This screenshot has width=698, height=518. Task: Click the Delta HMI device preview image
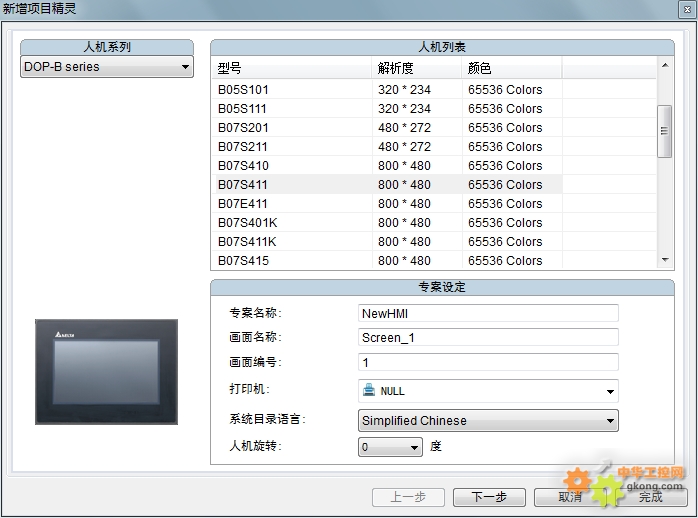[x=106, y=372]
